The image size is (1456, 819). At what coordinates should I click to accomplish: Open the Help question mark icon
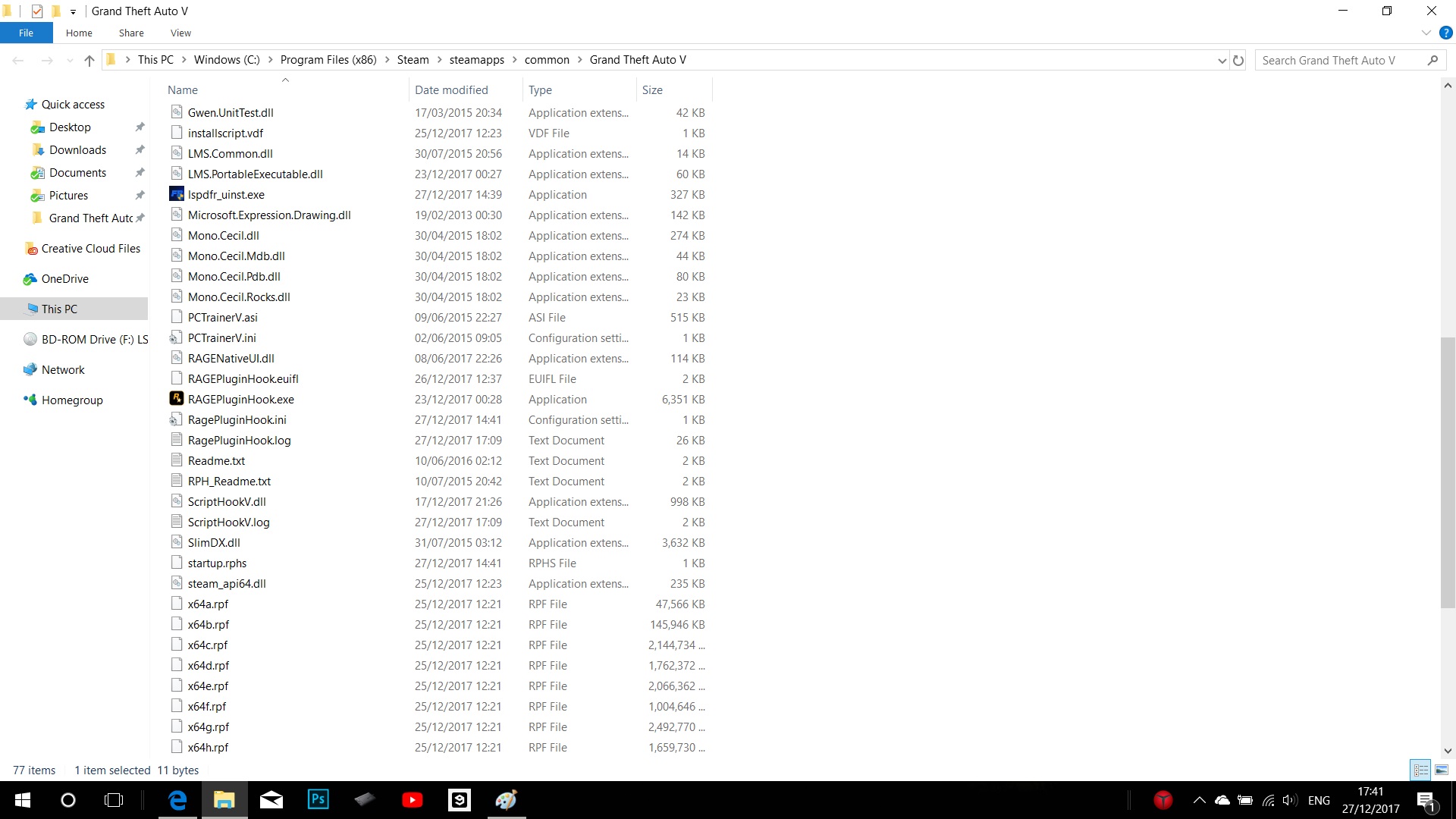click(x=1445, y=33)
